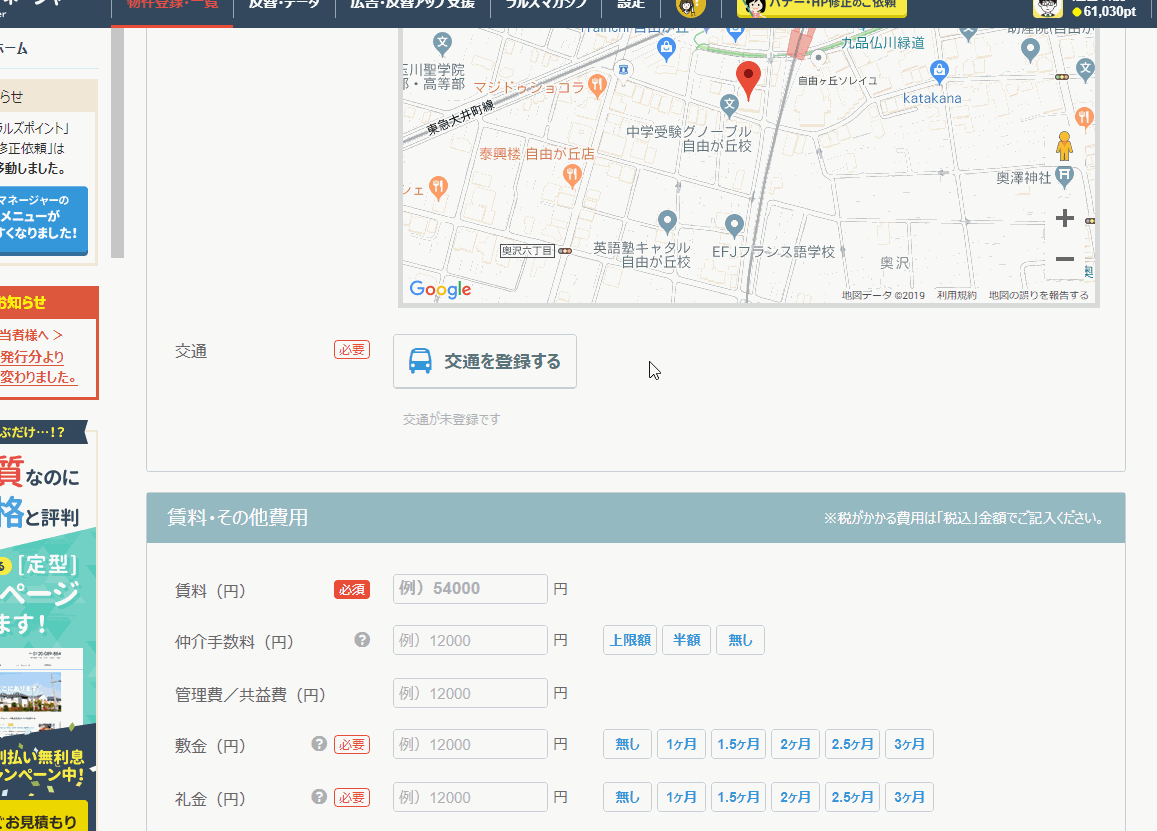The height and width of the screenshot is (831, 1157).
Task: Click the 賃料・その他費用 section header
Action: click(635, 517)
